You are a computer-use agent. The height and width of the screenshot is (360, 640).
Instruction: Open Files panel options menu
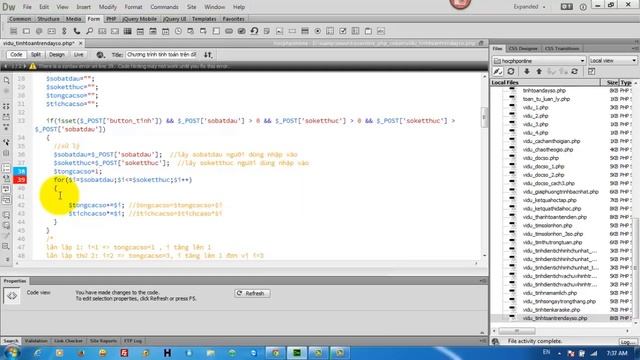tap(636, 49)
